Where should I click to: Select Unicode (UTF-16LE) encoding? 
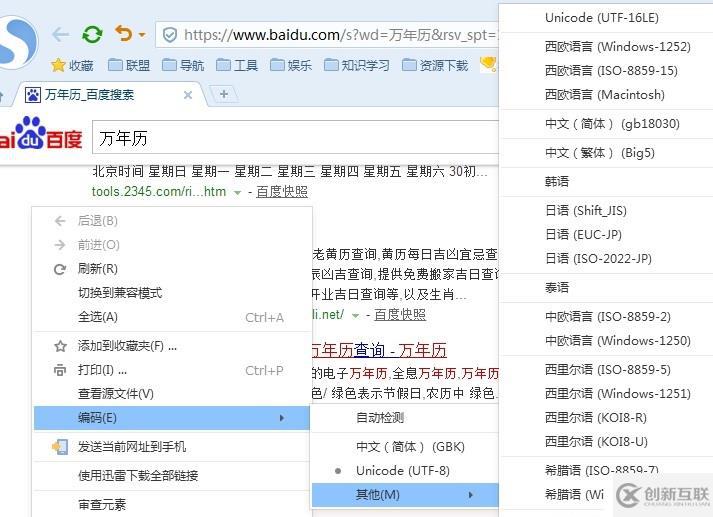[606, 18]
